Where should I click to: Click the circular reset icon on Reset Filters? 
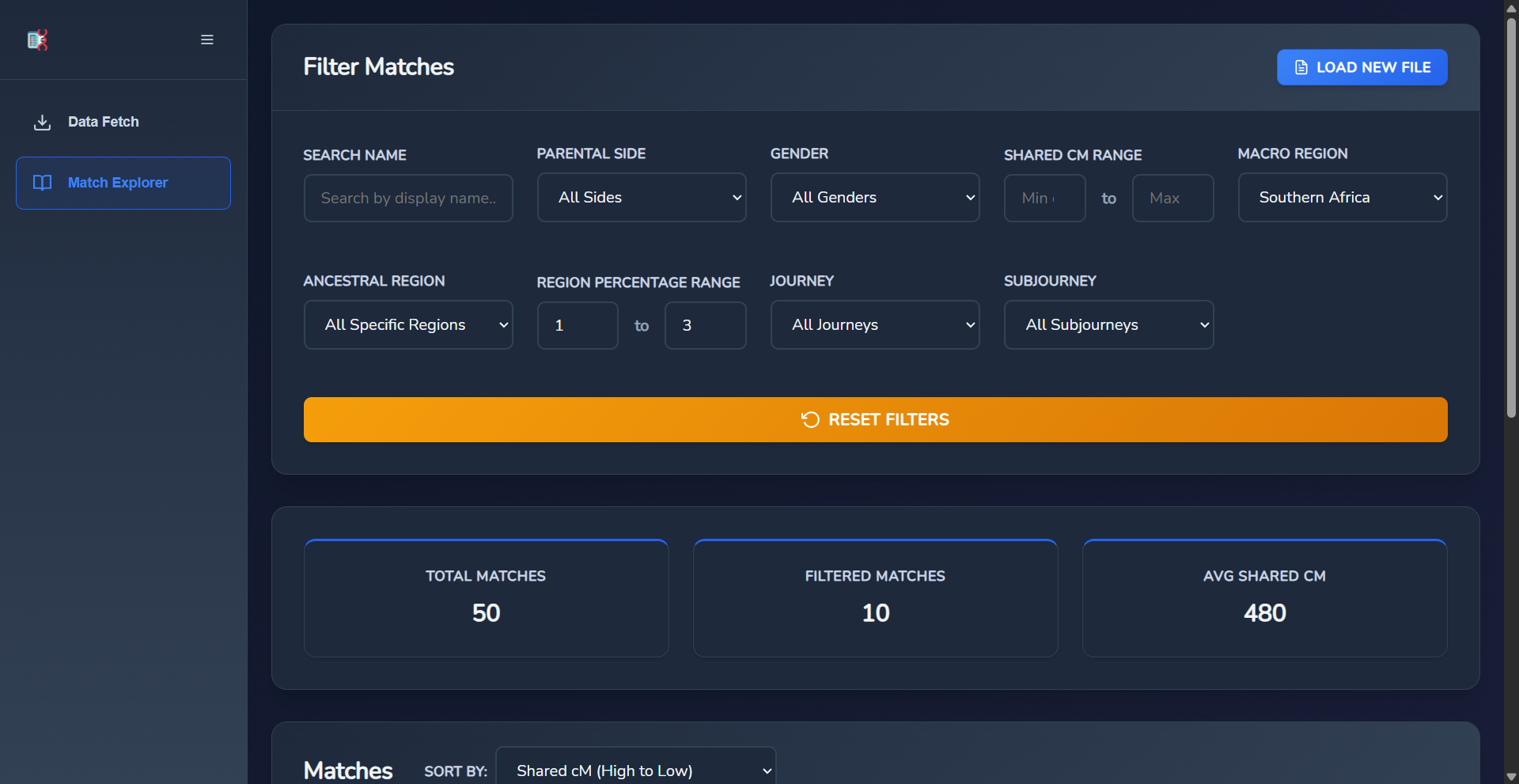pos(810,419)
